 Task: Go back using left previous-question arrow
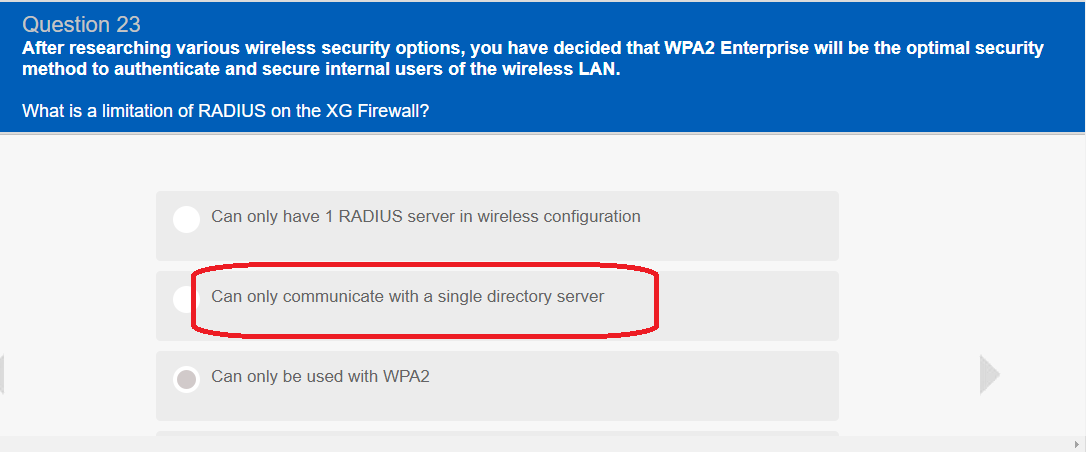[x=3, y=374]
